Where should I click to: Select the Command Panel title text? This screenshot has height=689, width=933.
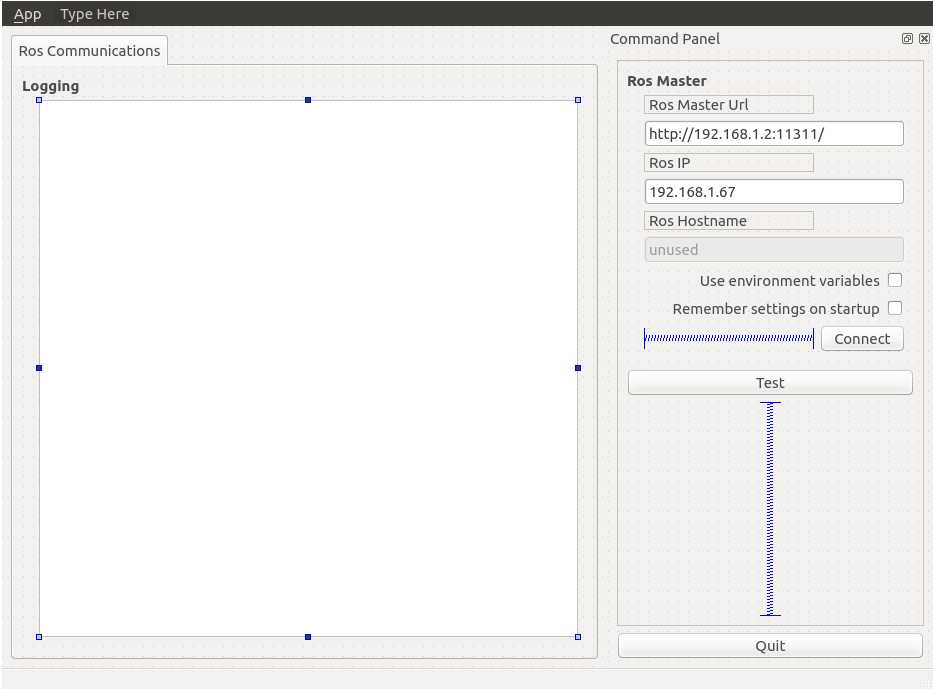tap(665, 39)
